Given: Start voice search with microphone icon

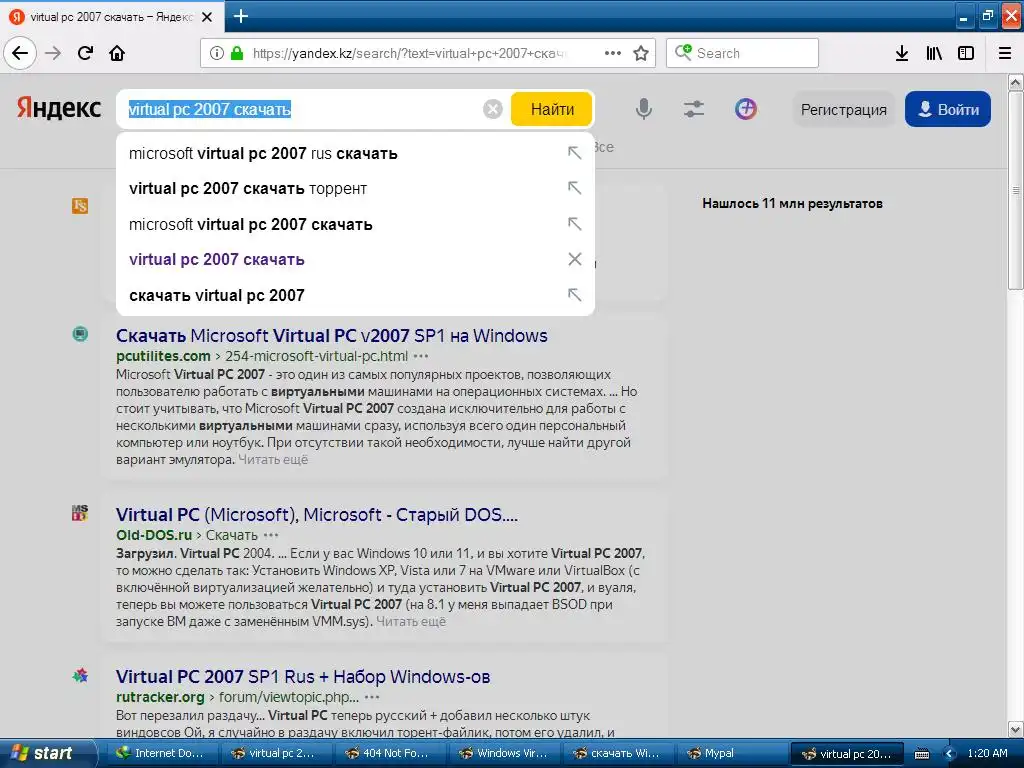Looking at the screenshot, I should [643, 109].
